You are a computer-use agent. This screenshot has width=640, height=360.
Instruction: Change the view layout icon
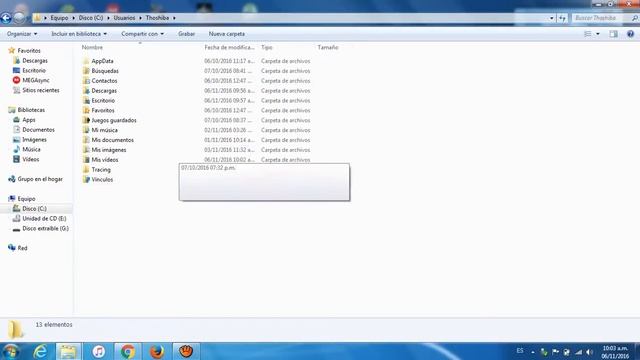(x=588, y=34)
